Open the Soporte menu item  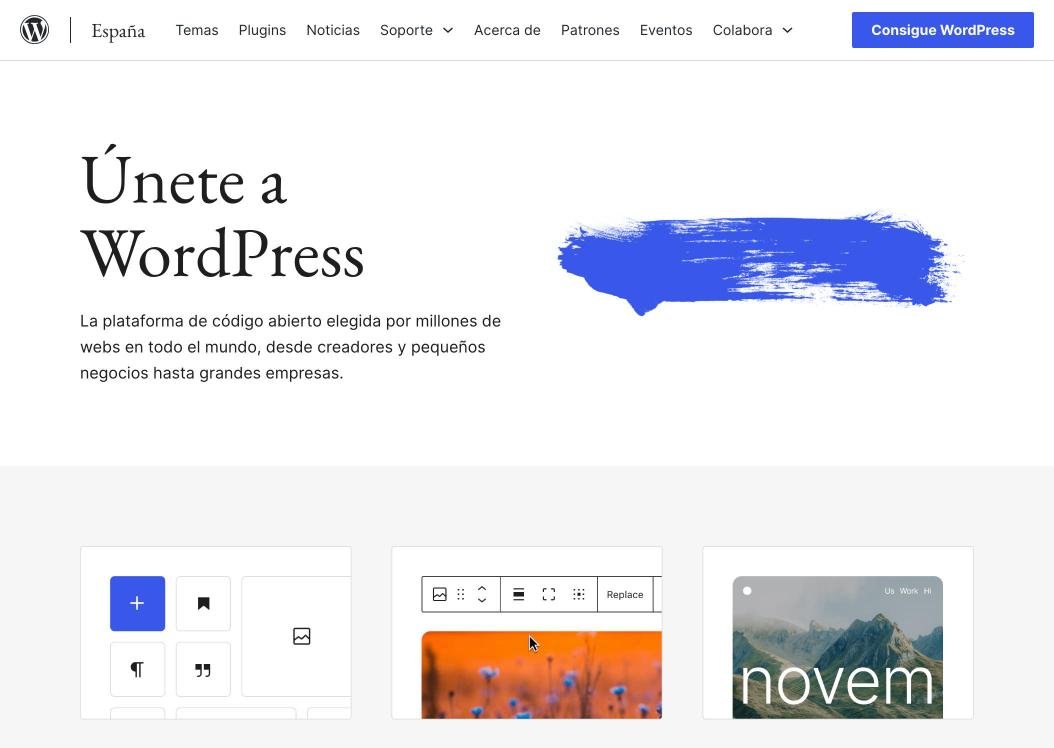(x=406, y=30)
